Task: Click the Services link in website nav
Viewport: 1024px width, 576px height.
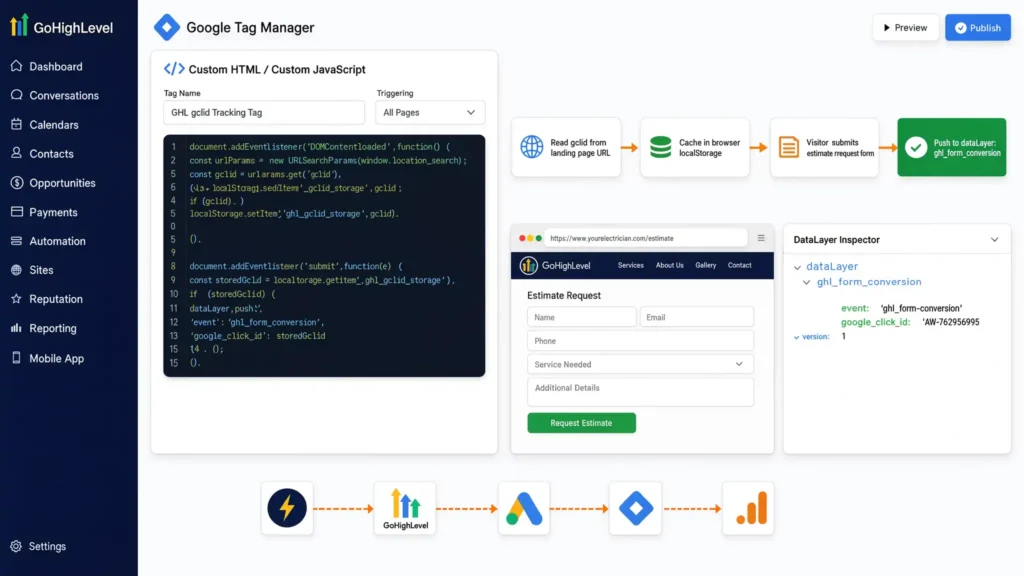Action: [630, 265]
